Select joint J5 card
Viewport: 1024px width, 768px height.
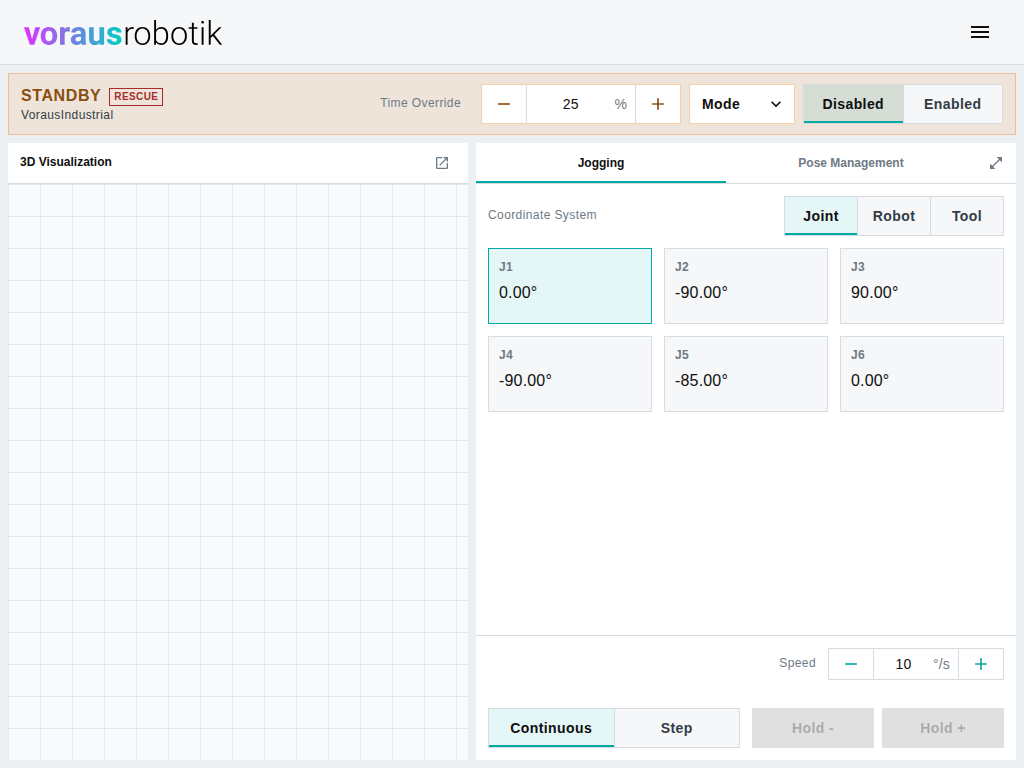(746, 374)
